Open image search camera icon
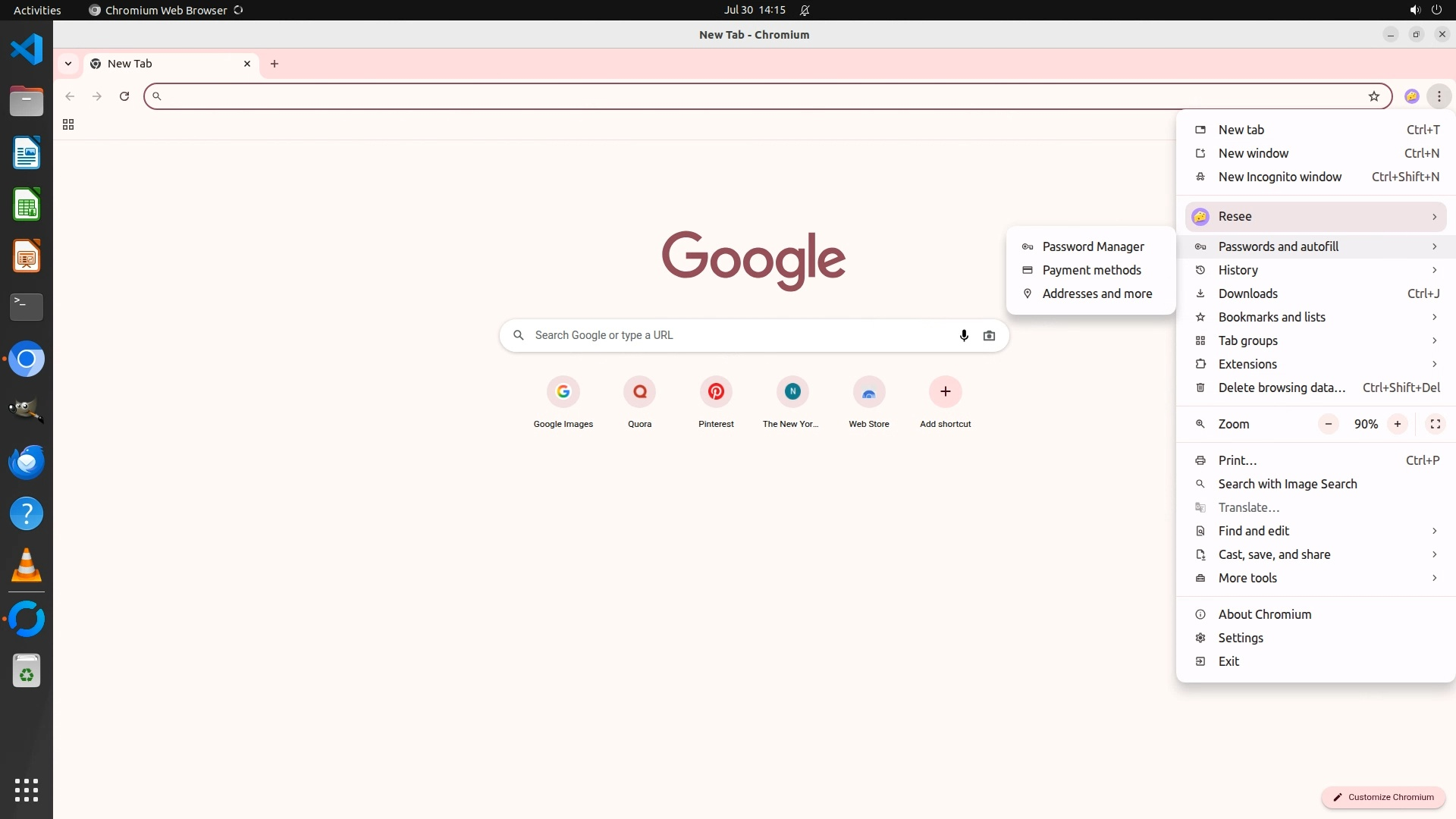This screenshot has height=819, width=1456. pos(989,335)
